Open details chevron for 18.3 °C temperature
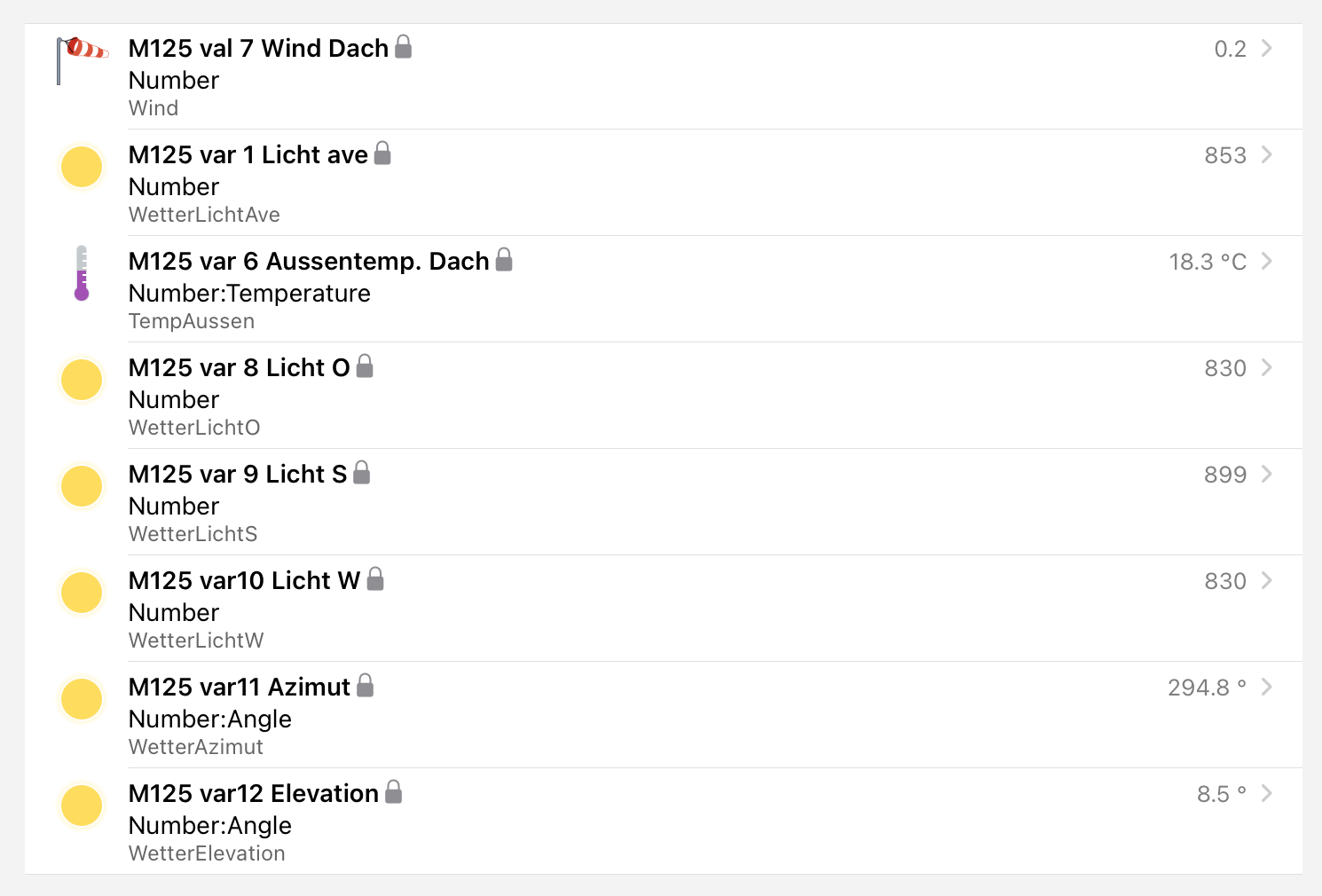Screen dimensions: 1322x896 click(1267, 261)
